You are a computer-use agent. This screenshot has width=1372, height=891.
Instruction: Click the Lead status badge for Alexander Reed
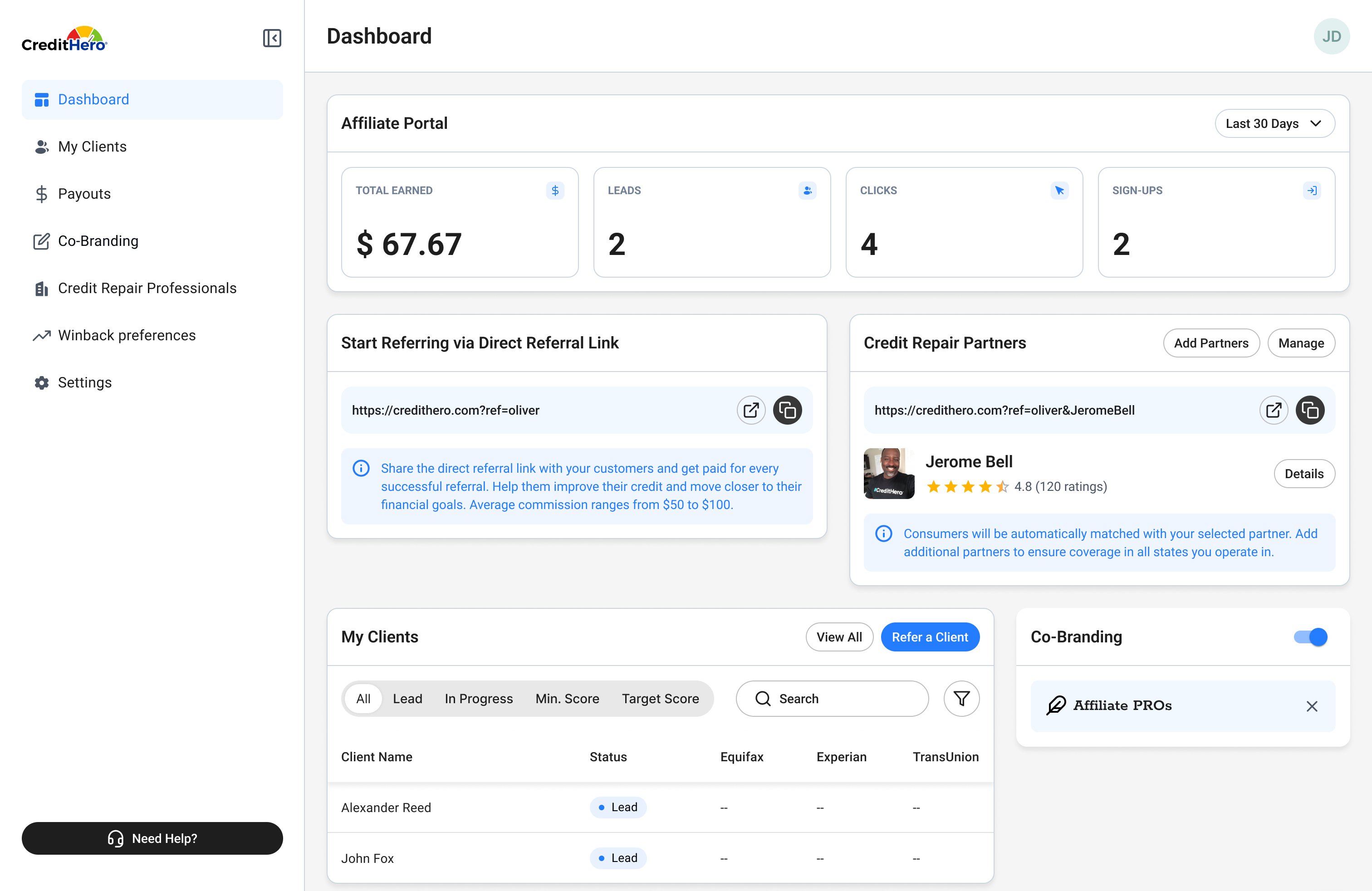pyautogui.click(x=617, y=807)
